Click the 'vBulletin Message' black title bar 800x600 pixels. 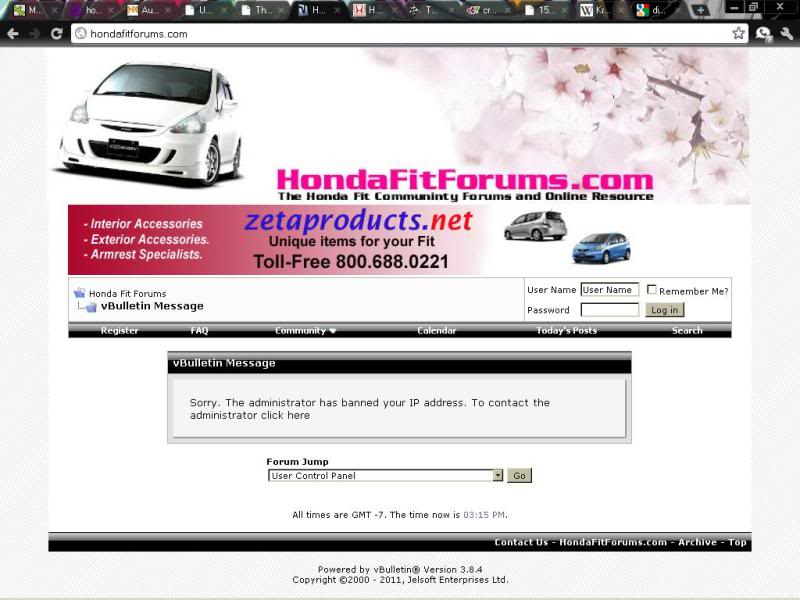click(399, 363)
